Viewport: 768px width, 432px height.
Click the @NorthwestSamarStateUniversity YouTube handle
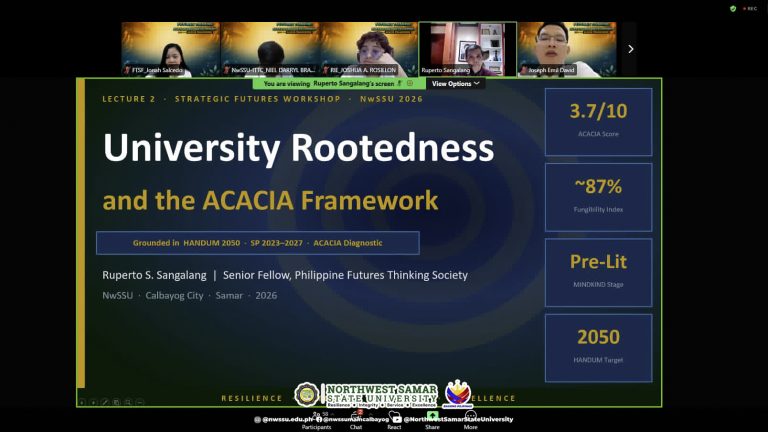(453, 419)
